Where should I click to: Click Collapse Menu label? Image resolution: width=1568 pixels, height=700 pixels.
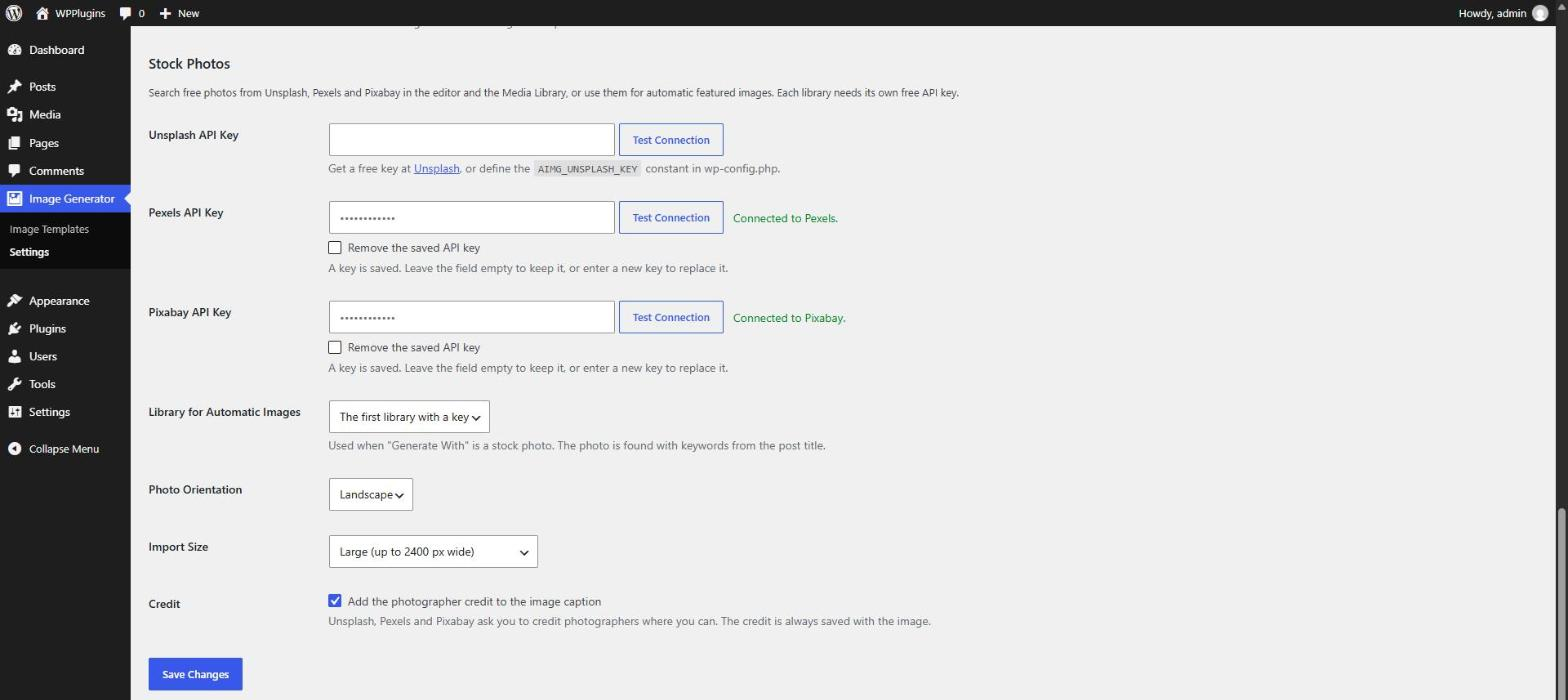coord(64,449)
